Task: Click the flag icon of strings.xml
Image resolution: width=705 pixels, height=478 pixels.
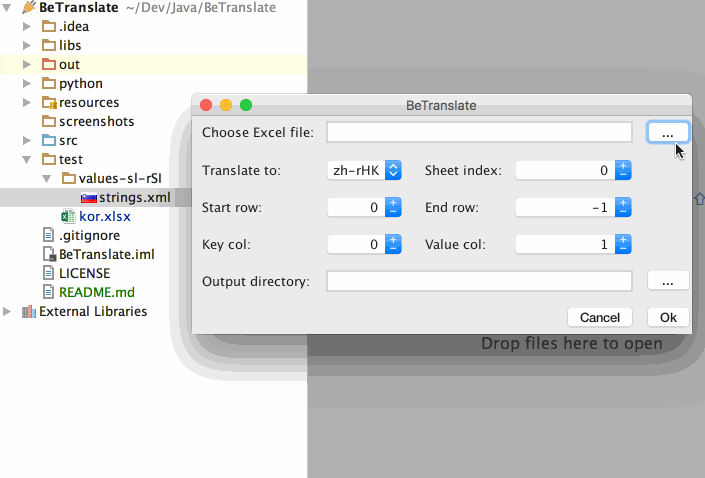Action: click(89, 197)
